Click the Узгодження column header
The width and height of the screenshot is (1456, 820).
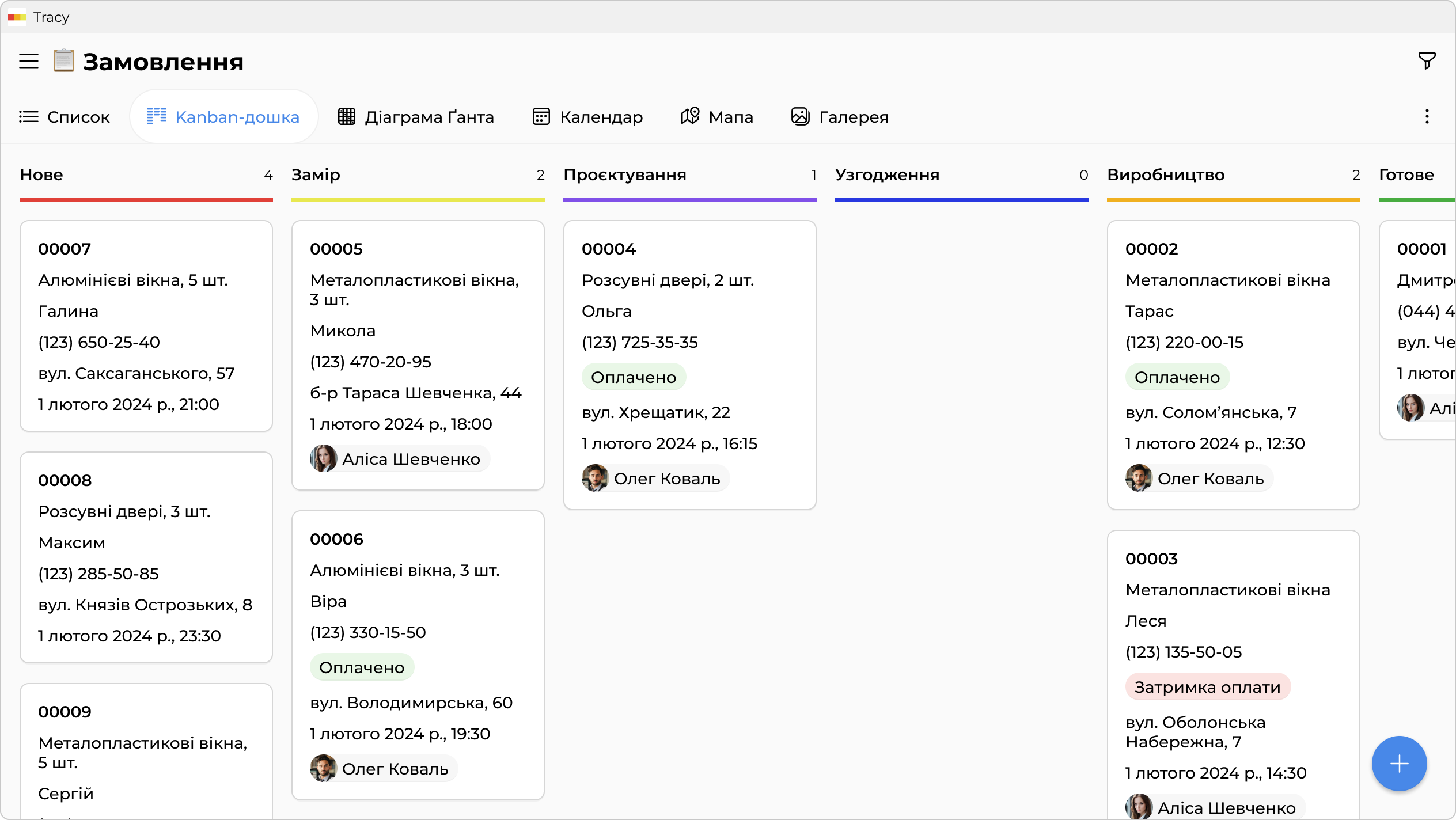pos(888,175)
